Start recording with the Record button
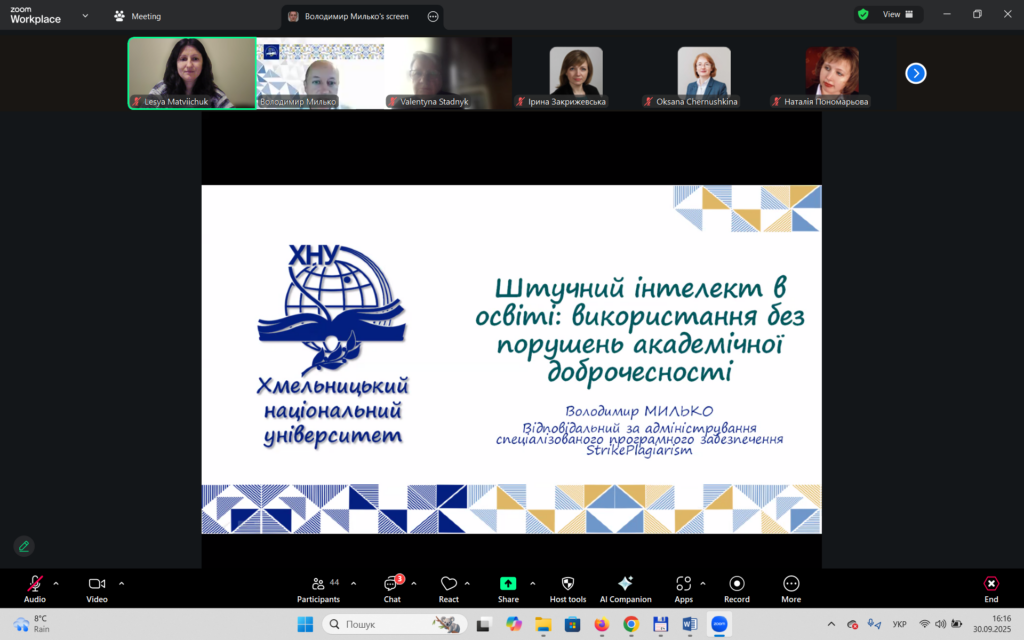 (x=737, y=588)
